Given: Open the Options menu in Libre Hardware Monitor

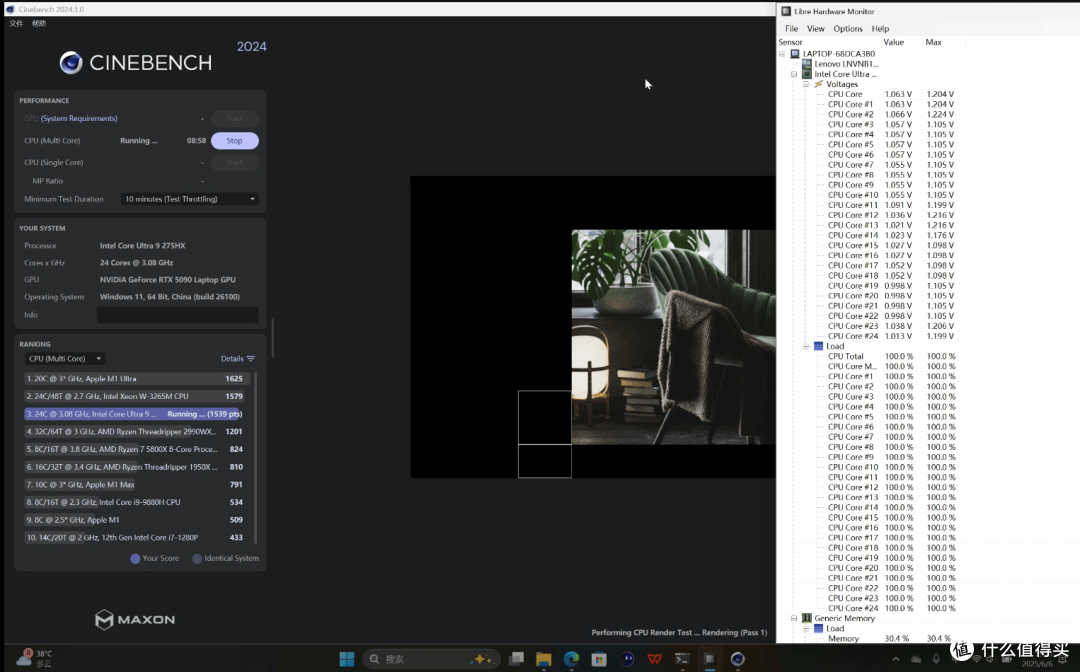Looking at the screenshot, I should 847,29.
